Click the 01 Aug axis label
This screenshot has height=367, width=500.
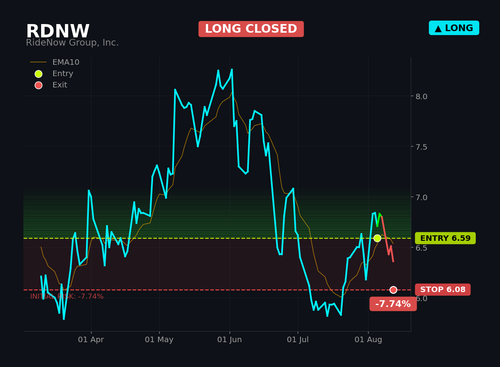368,340
